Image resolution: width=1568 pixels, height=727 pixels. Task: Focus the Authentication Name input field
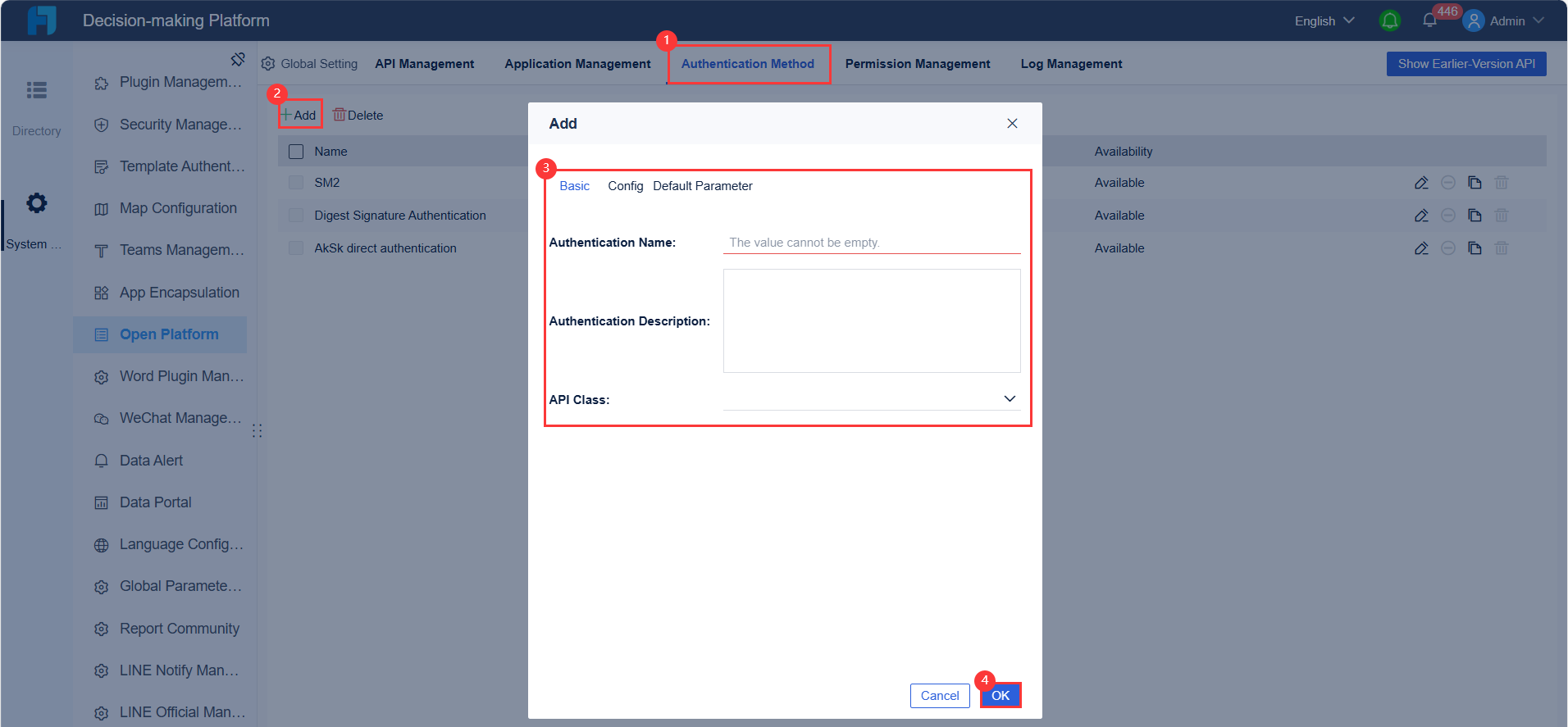[872, 243]
